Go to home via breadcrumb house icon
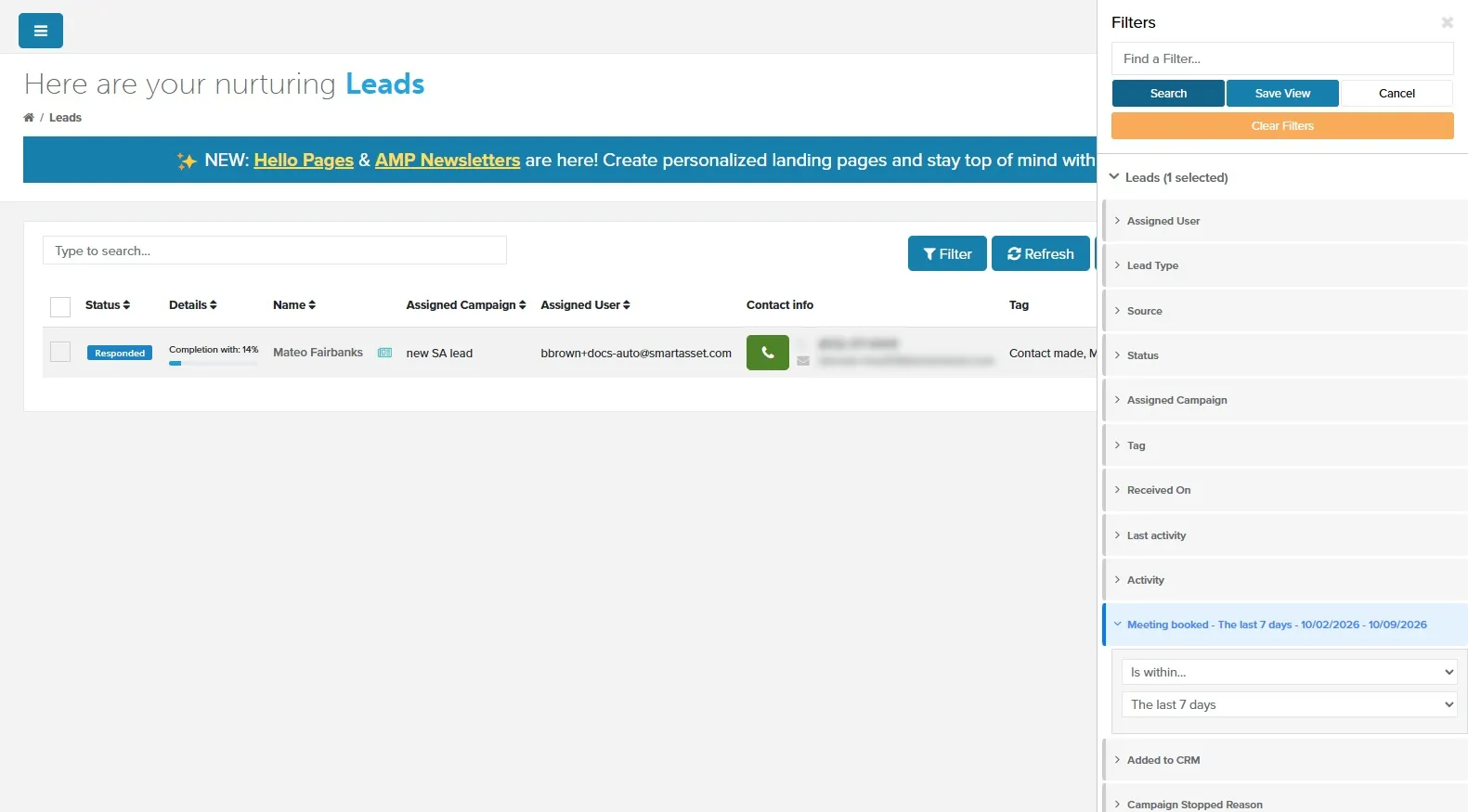Viewport: 1468px width, 812px height. (x=29, y=118)
